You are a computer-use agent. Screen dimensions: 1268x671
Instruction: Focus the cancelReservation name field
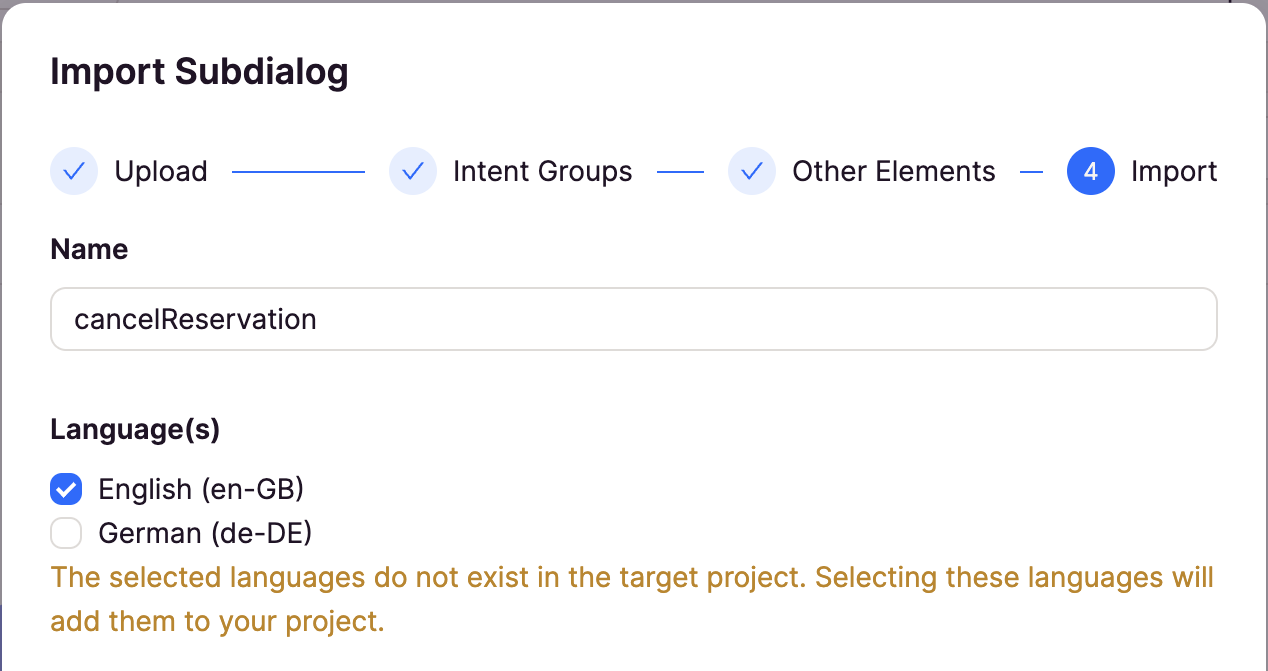point(634,319)
